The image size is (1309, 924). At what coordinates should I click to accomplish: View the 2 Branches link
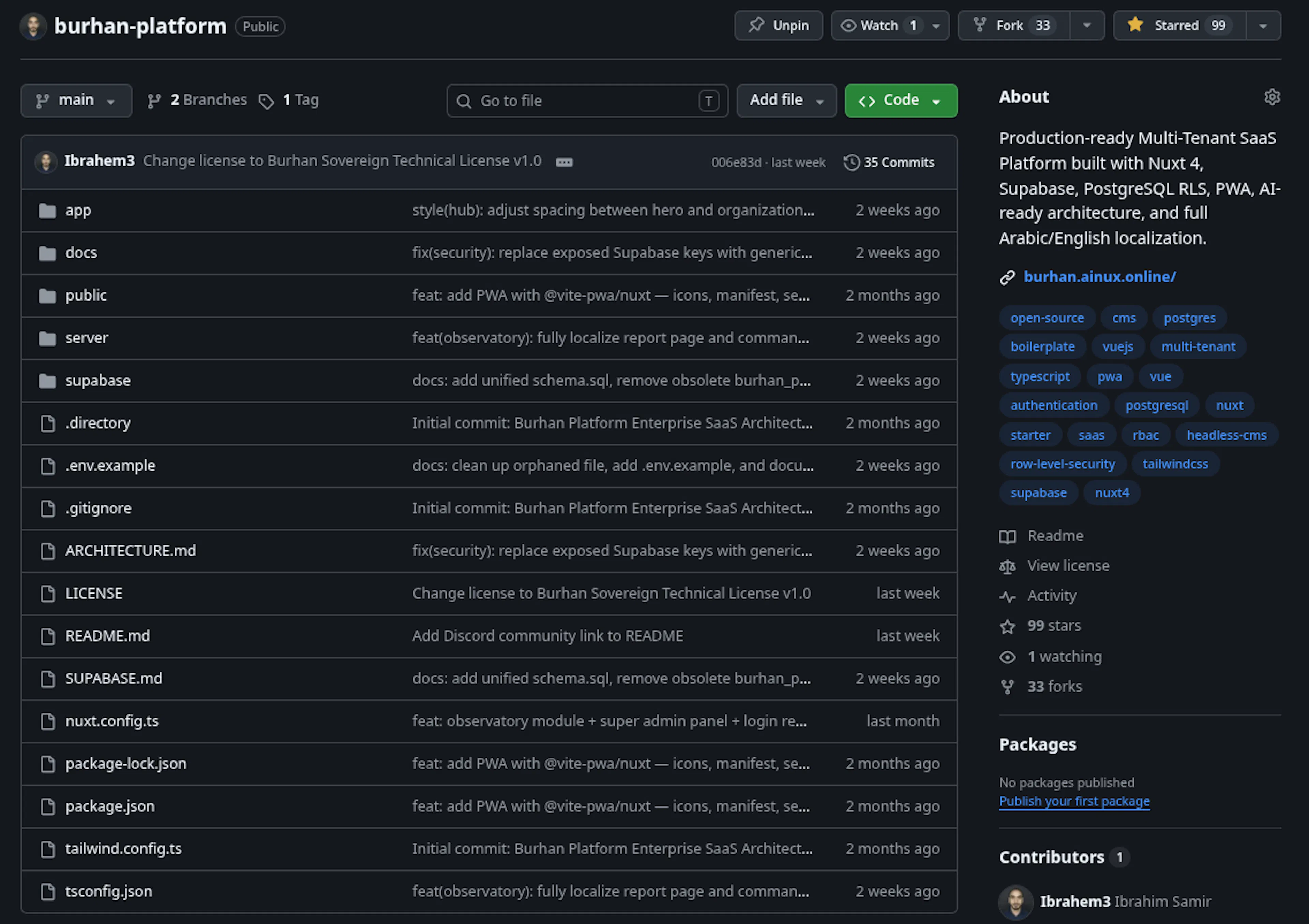[197, 100]
